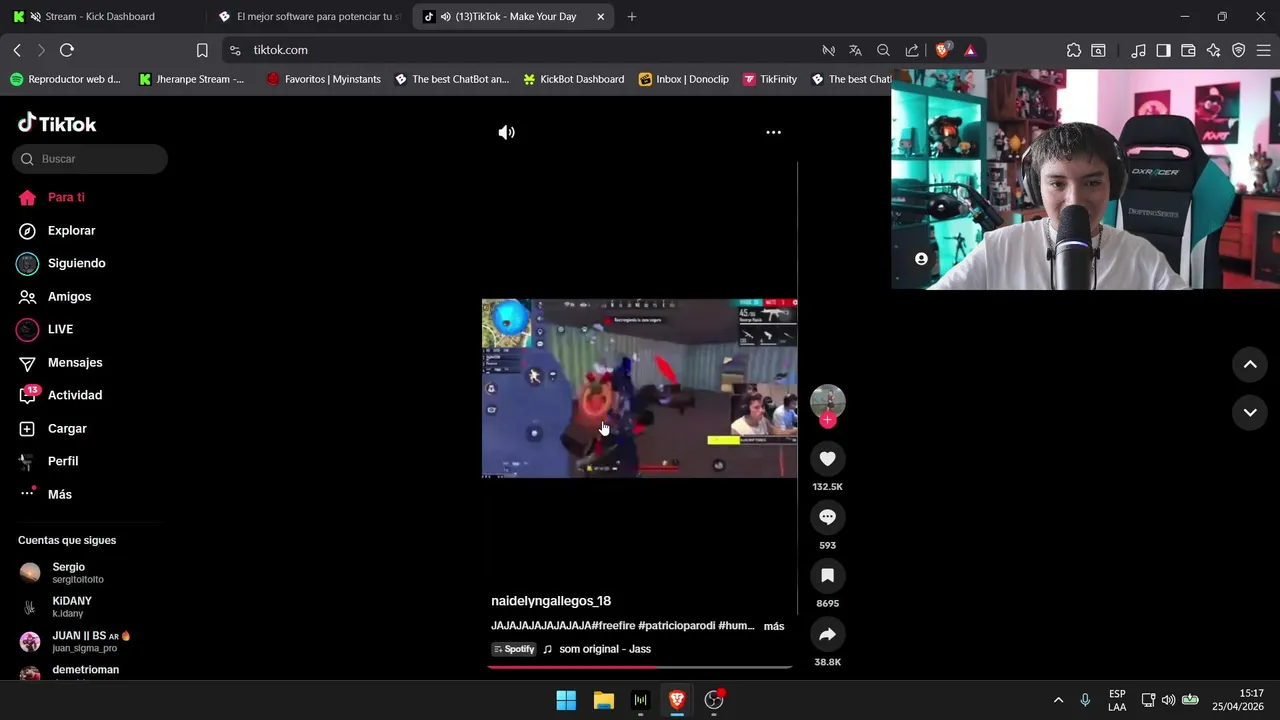Save the video with the bookmark icon
Image resolution: width=1280 pixels, height=720 pixels.
pyautogui.click(x=827, y=576)
